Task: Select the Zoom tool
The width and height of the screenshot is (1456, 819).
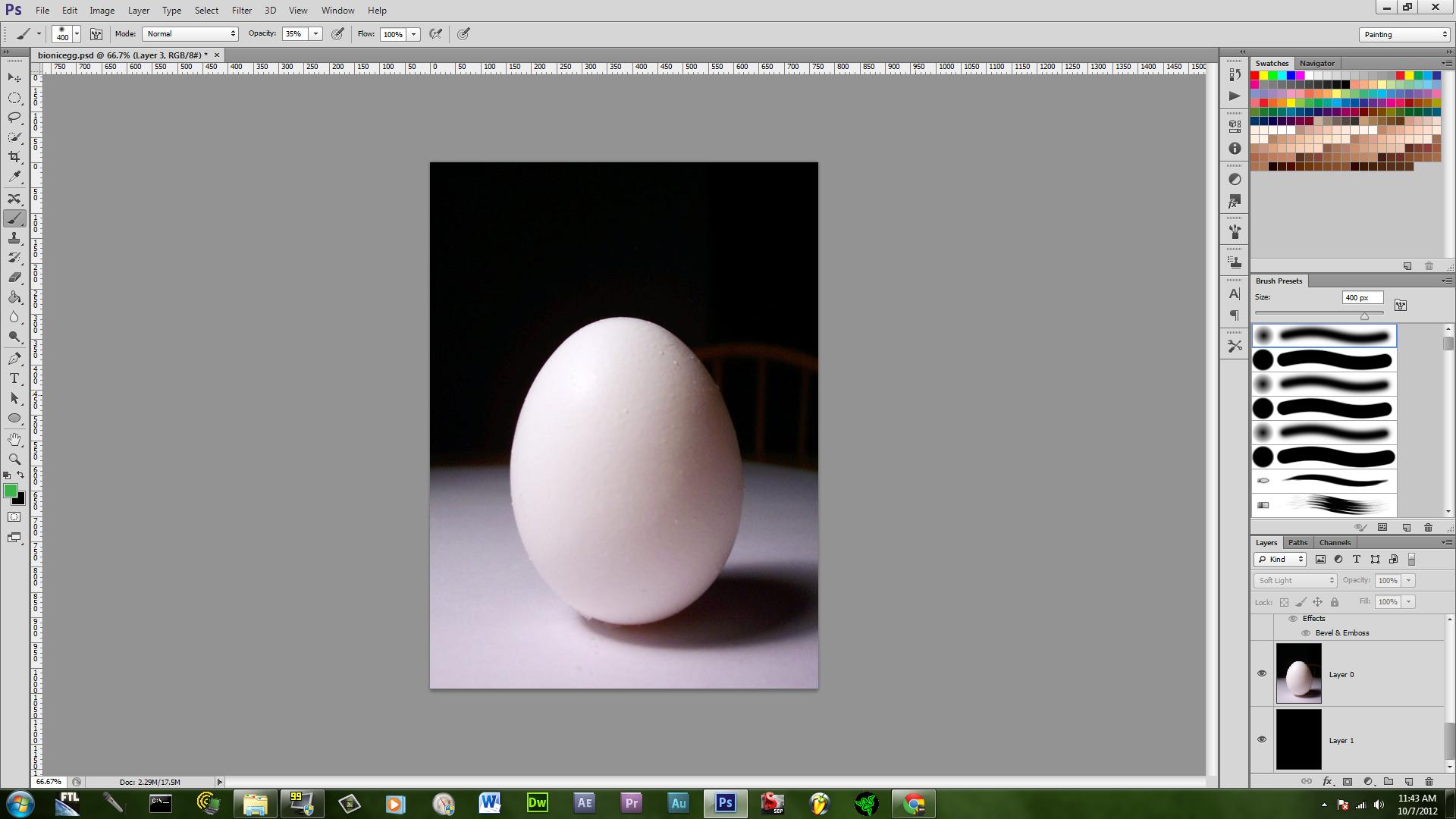Action: [14, 459]
